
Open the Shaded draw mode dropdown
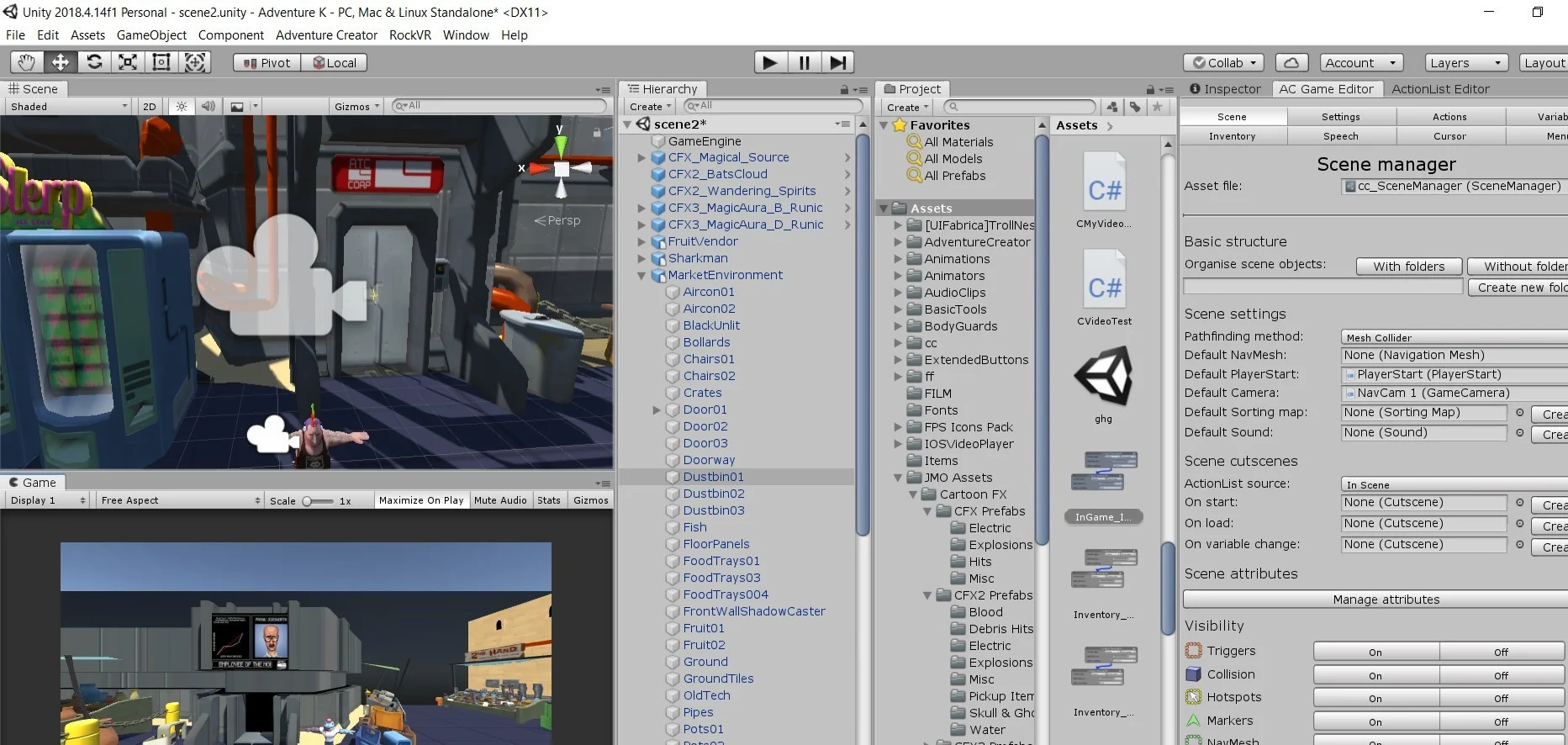tap(68, 107)
